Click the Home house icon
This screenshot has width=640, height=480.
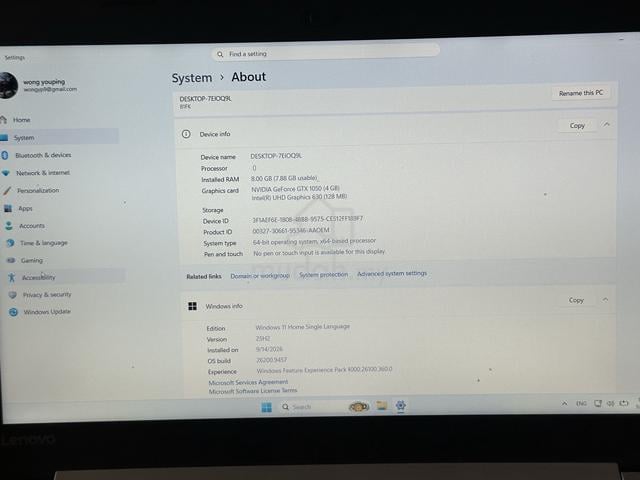(x=3, y=120)
